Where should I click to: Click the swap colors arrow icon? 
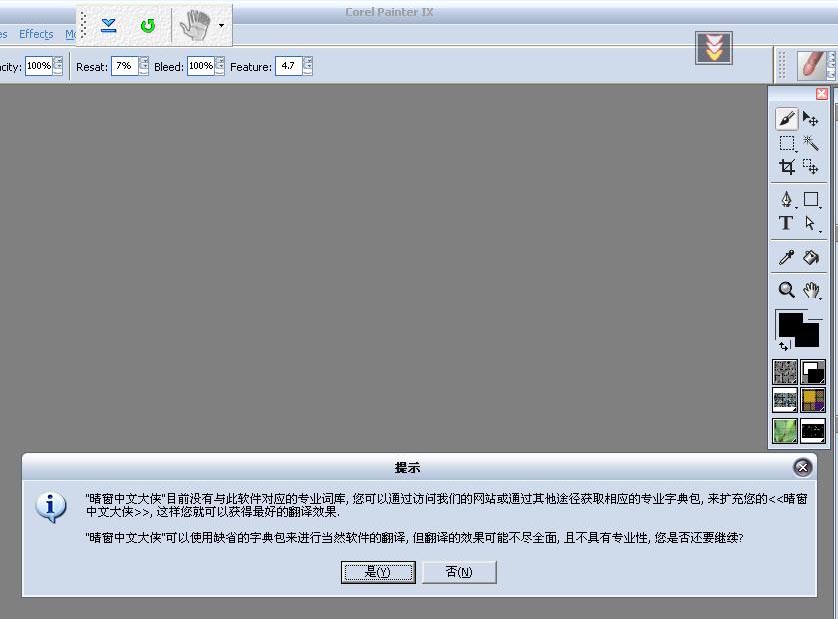[783, 346]
